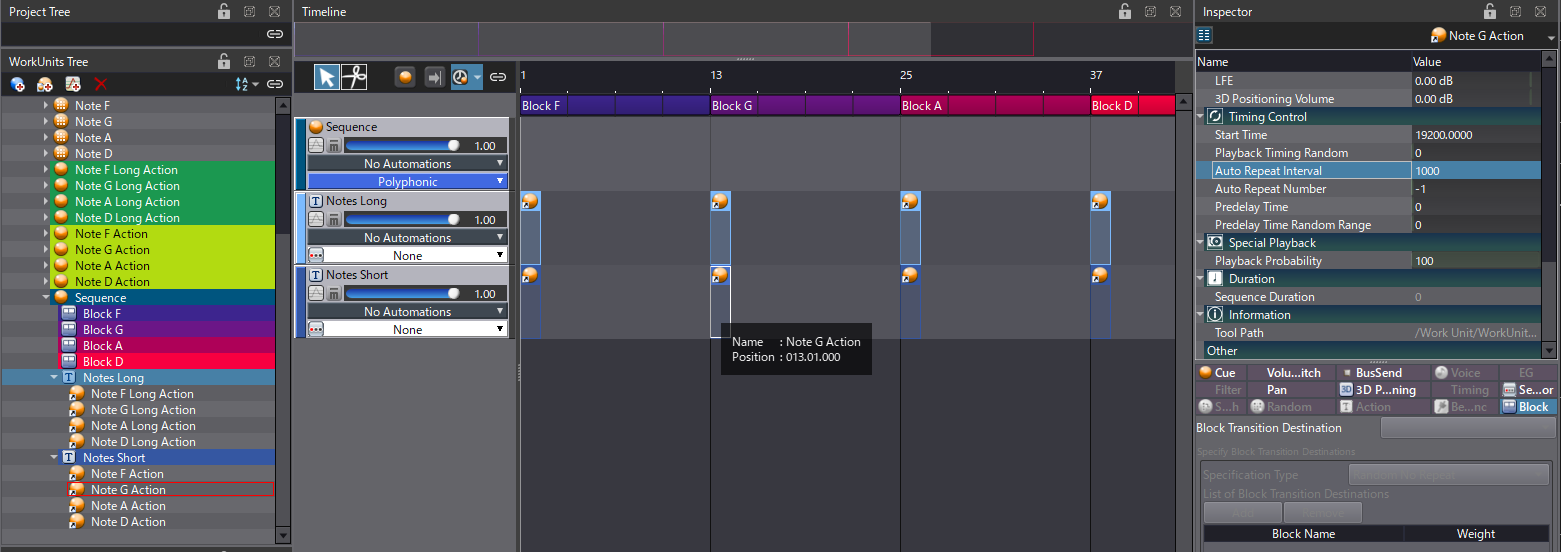Toggle the mute icon on Notes Long track

[334, 219]
